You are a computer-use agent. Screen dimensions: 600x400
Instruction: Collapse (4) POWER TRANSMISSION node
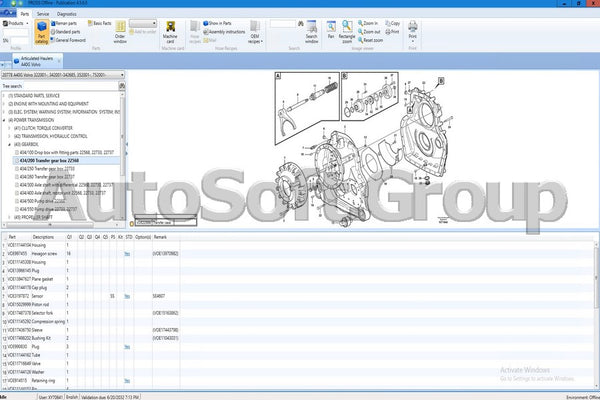4,120
